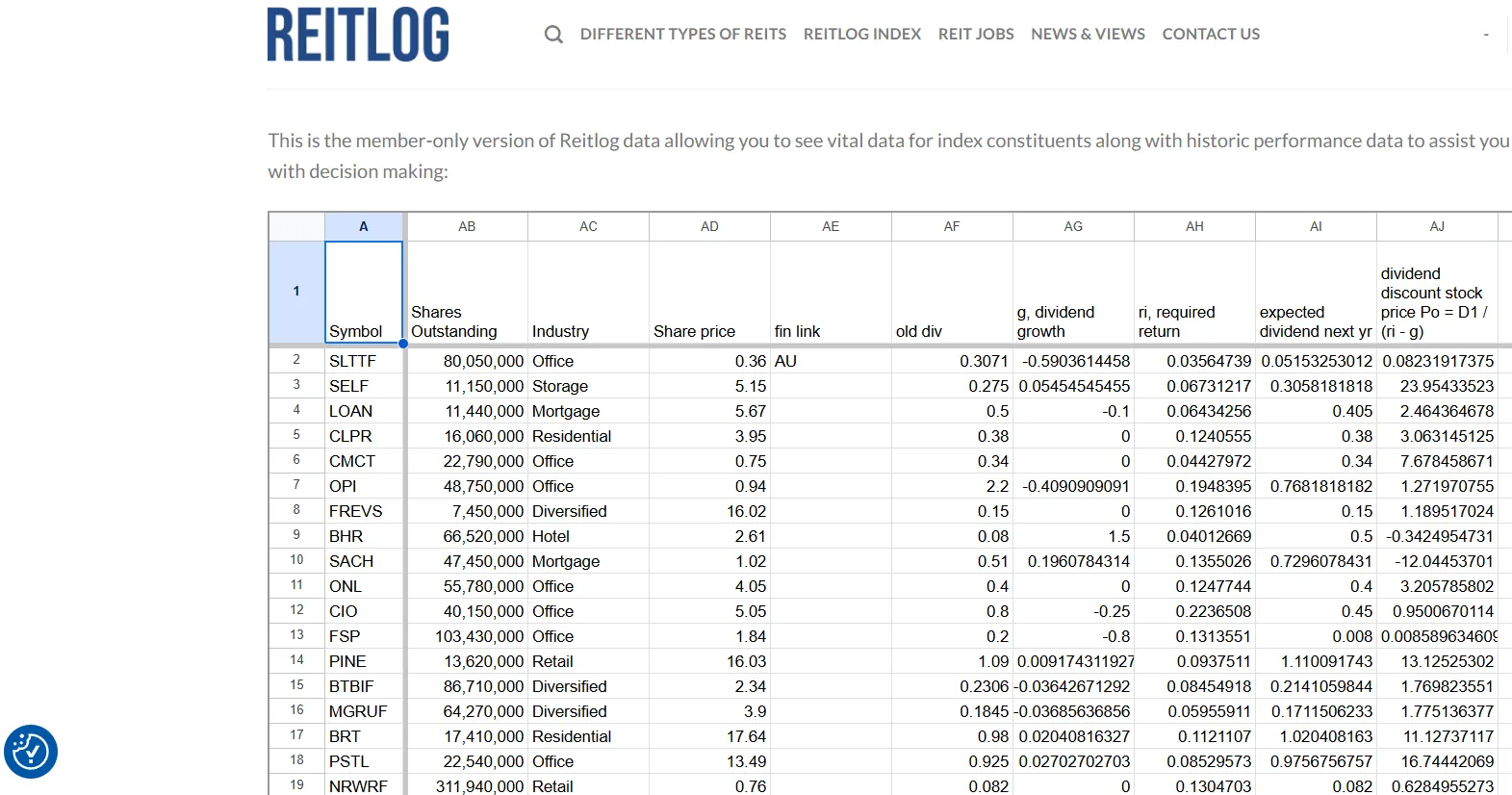Screen dimensions: 1512x795
Task: Go to Reitlog Index page
Action: (862, 34)
